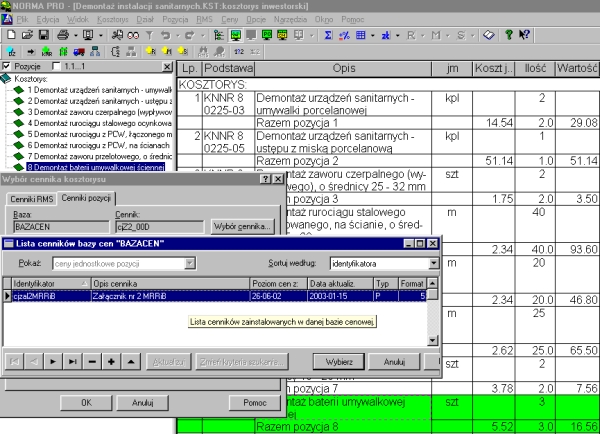Click the question mark help icon
The height and width of the screenshot is (434, 600).
pyautogui.click(x=510, y=34)
